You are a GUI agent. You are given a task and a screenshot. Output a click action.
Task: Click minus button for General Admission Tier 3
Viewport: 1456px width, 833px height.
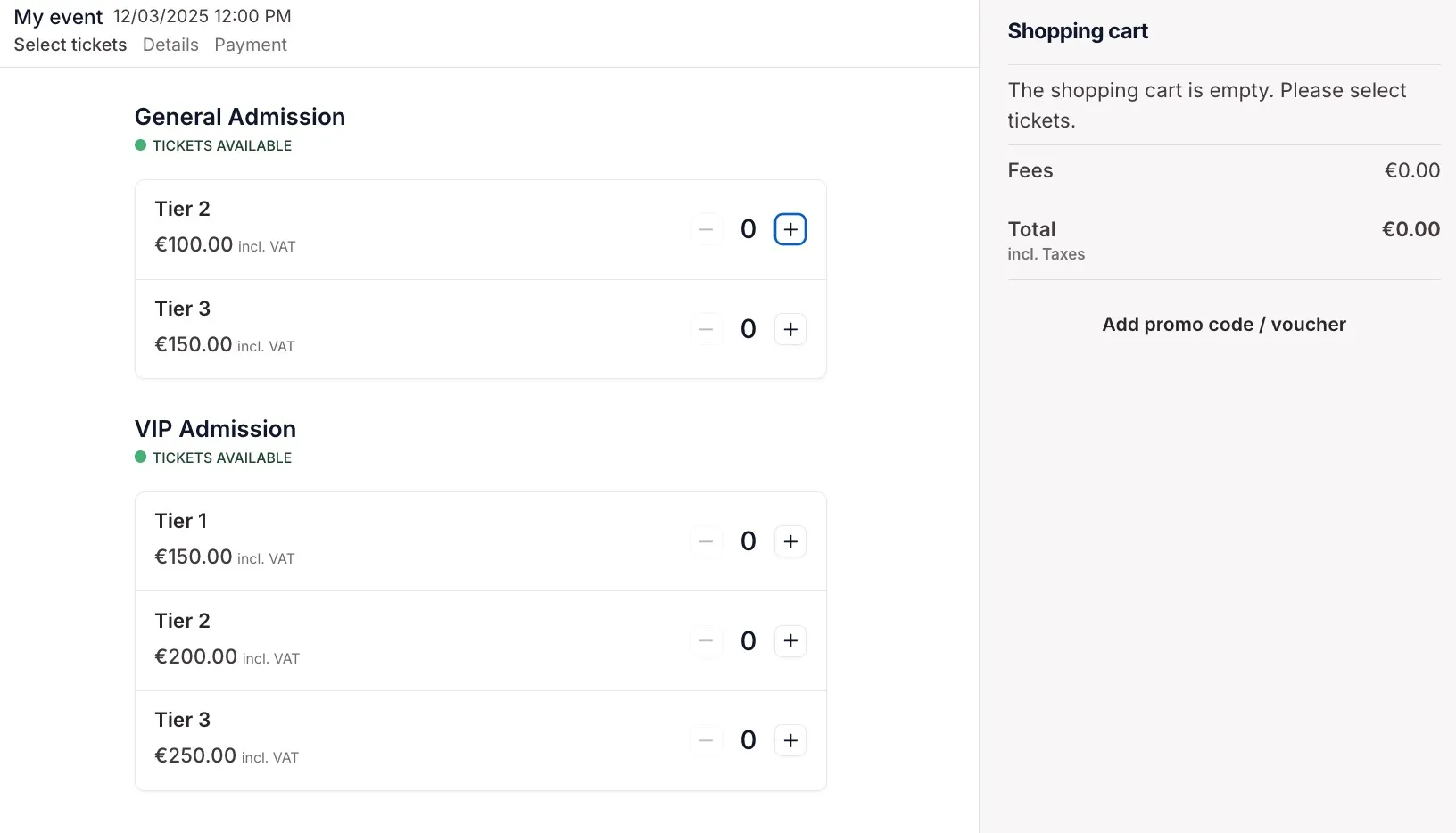click(x=706, y=329)
